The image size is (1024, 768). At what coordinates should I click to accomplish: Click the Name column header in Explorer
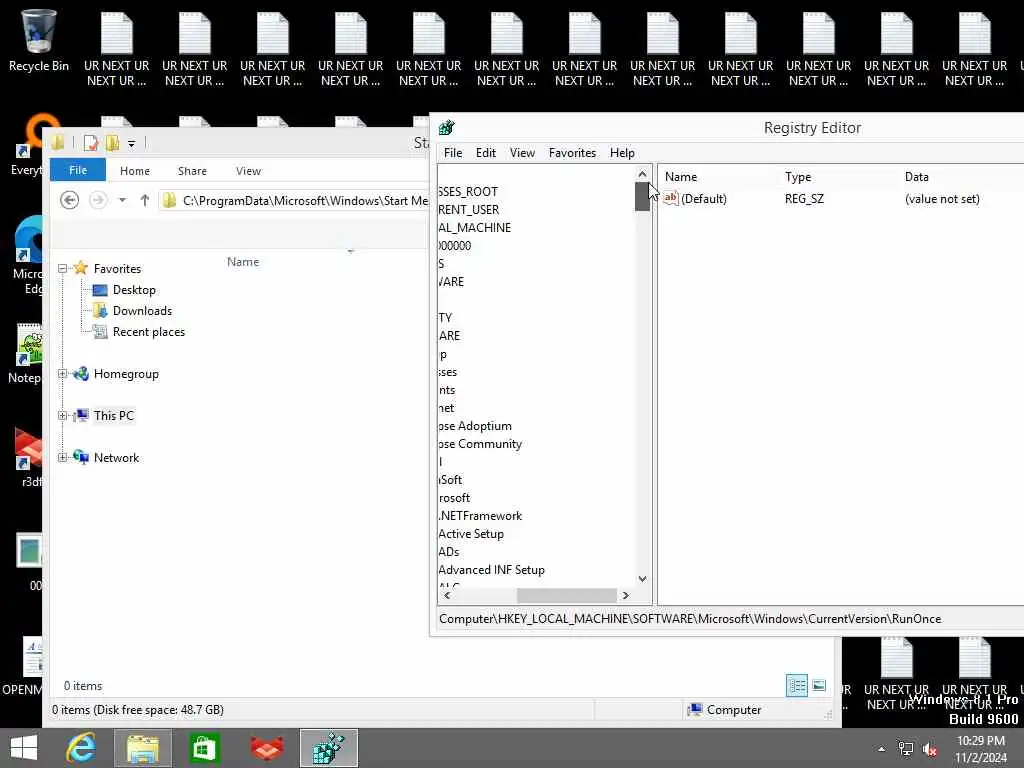[x=243, y=261]
